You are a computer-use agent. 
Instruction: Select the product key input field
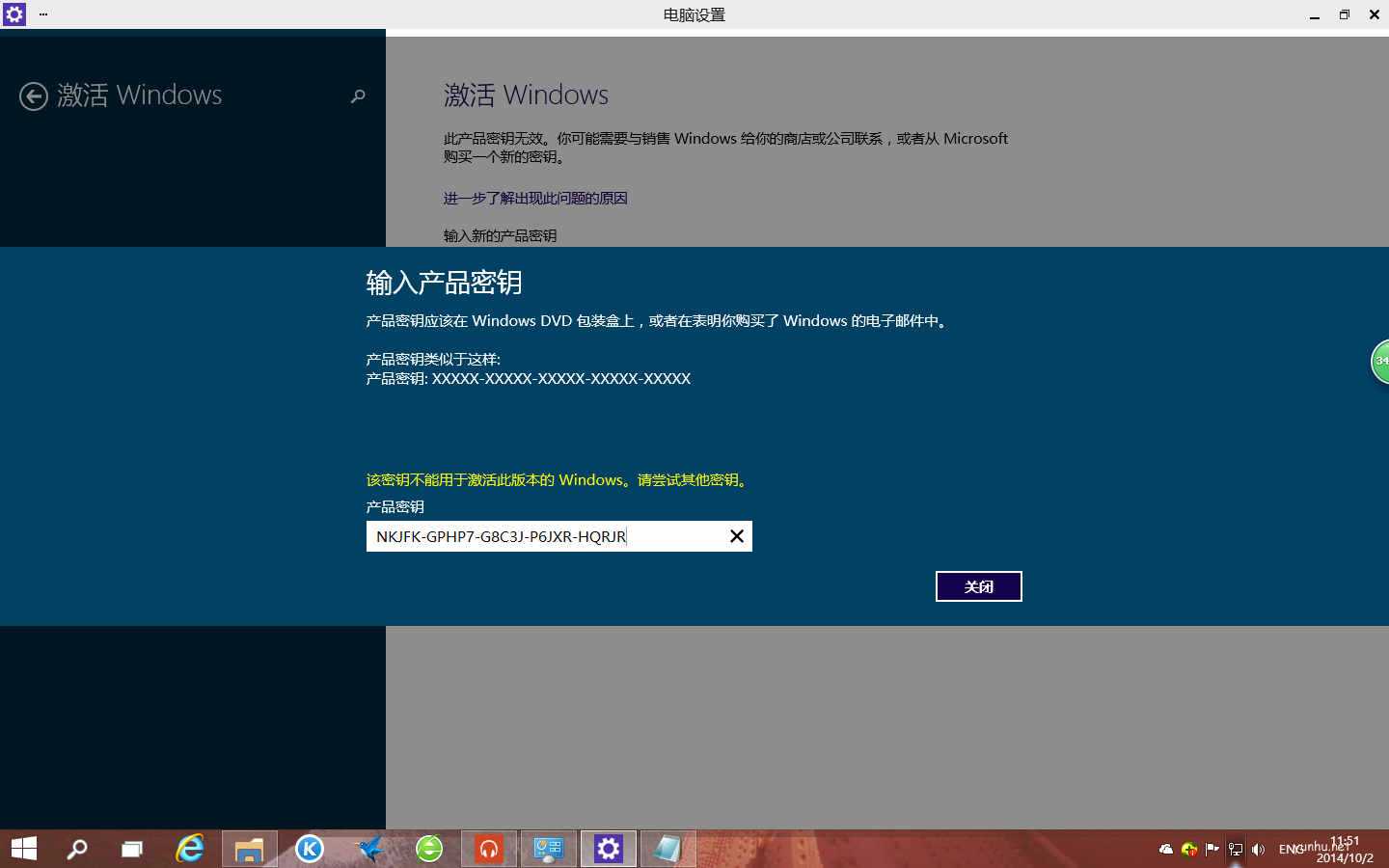(x=540, y=536)
